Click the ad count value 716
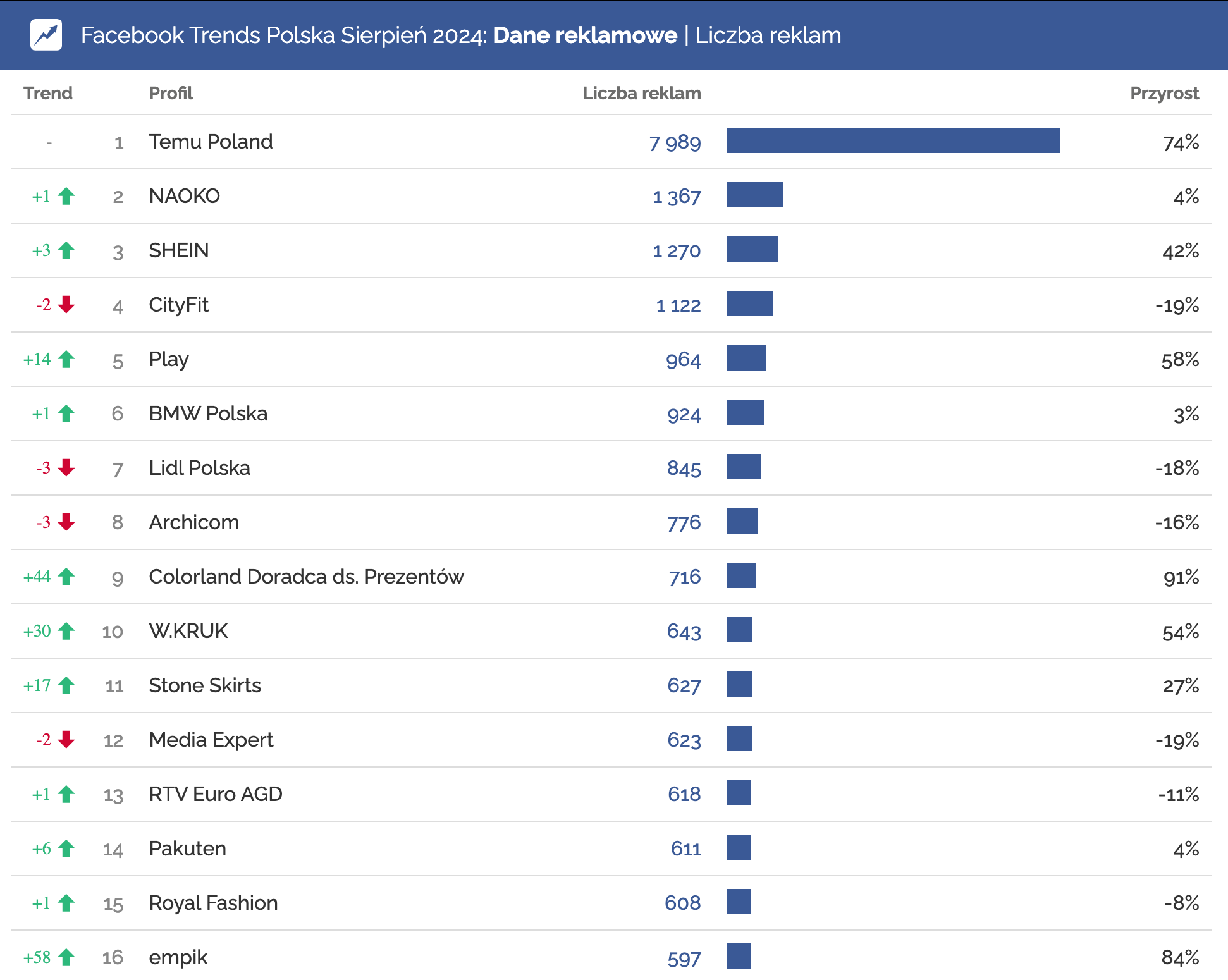The height and width of the screenshot is (980, 1228). (x=685, y=577)
